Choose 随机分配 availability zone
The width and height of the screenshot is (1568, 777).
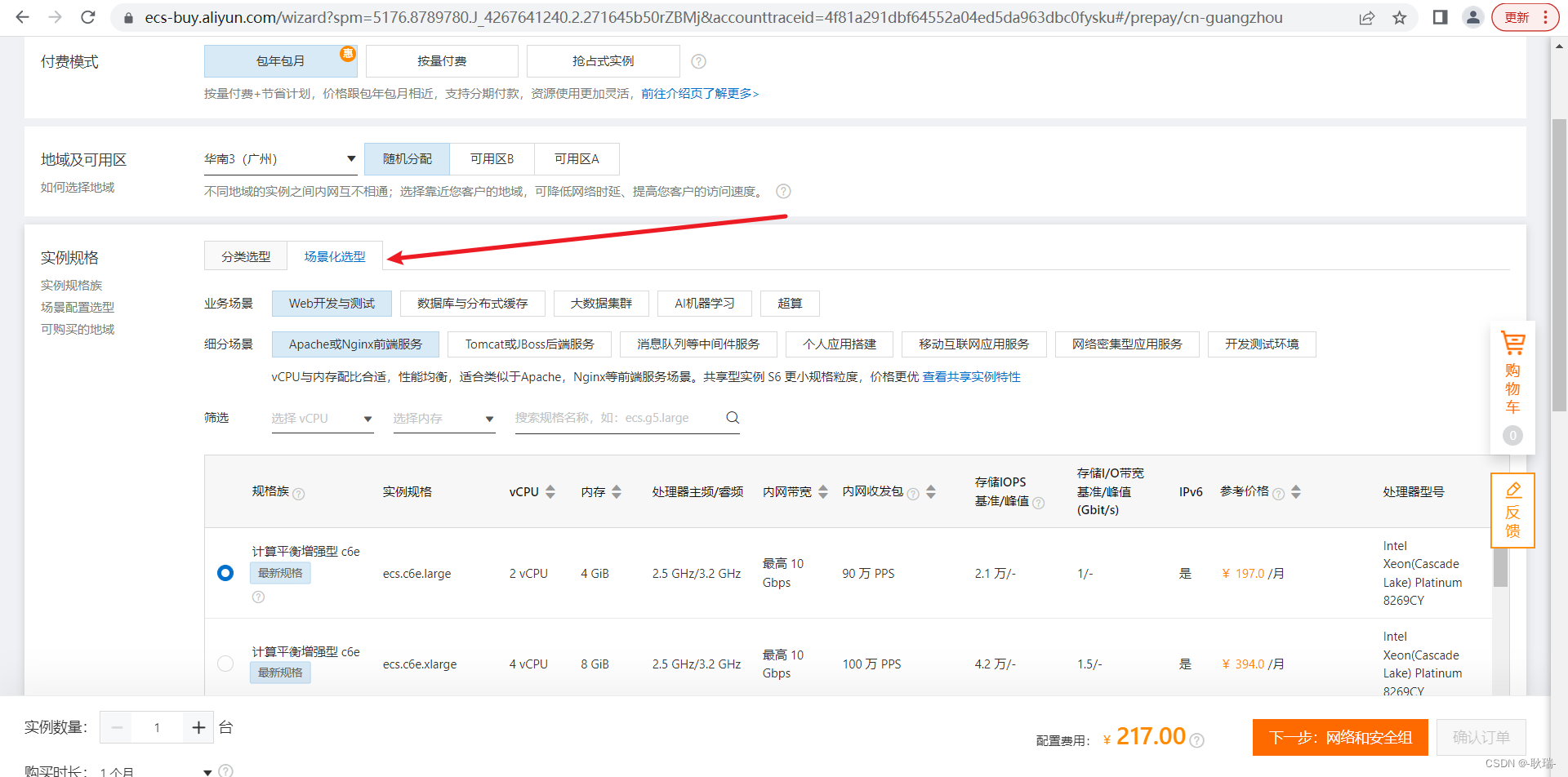coord(408,159)
